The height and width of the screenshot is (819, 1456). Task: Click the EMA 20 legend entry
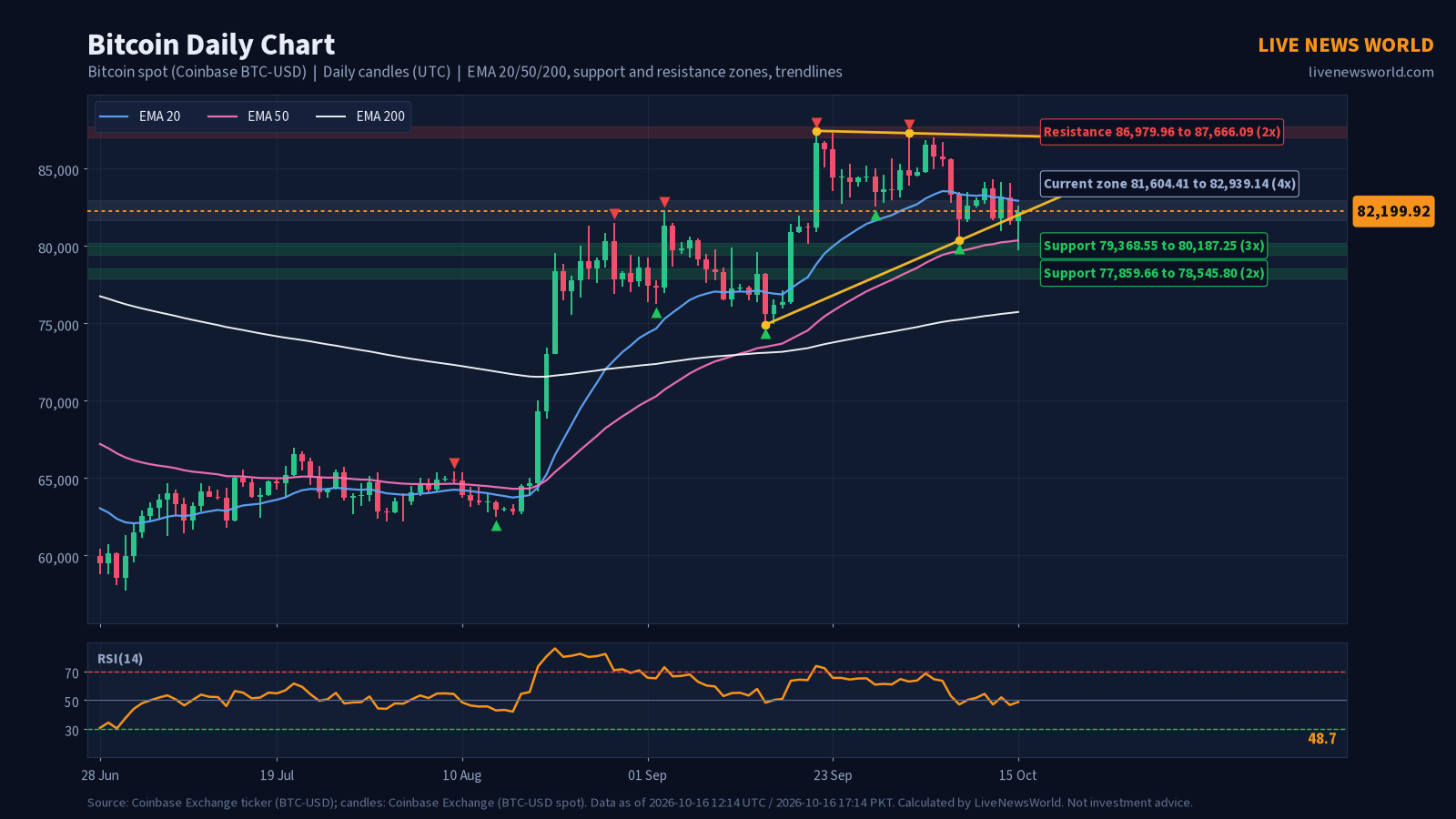(139, 116)
